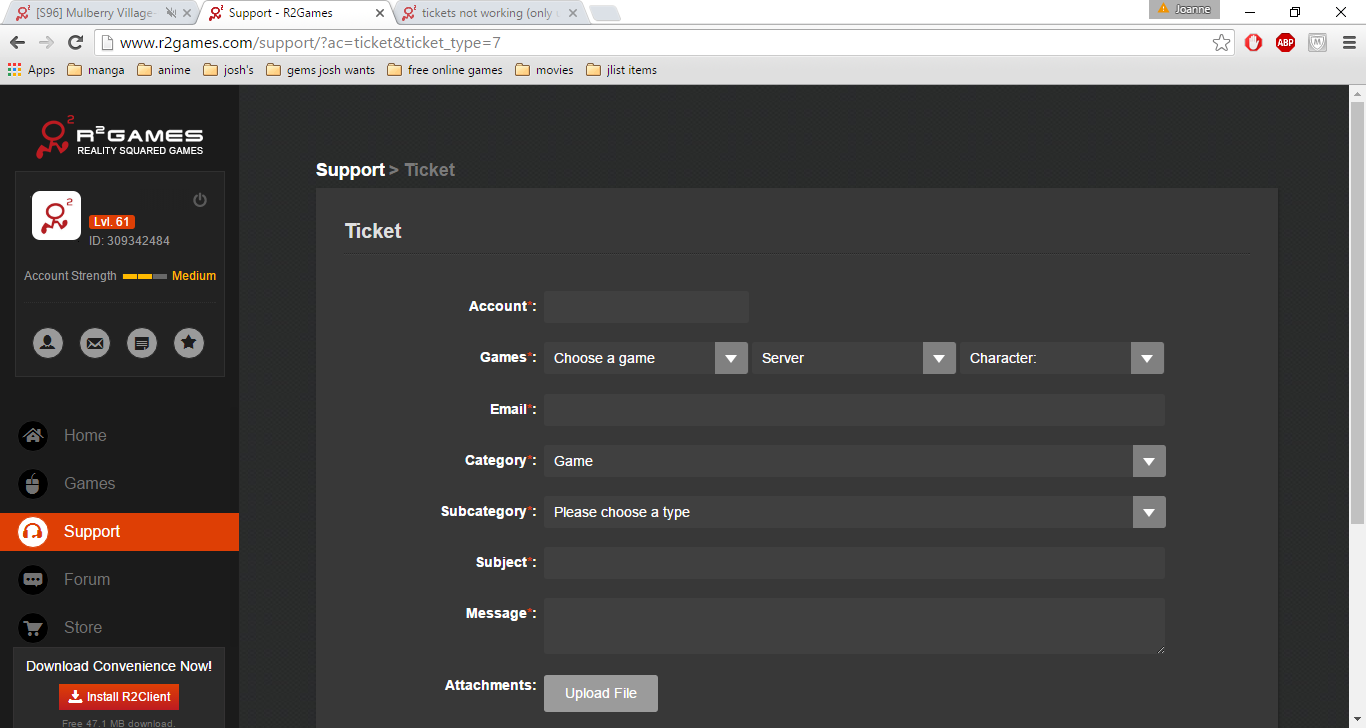Click the messages chat icon in sidebar

point(142,343)
